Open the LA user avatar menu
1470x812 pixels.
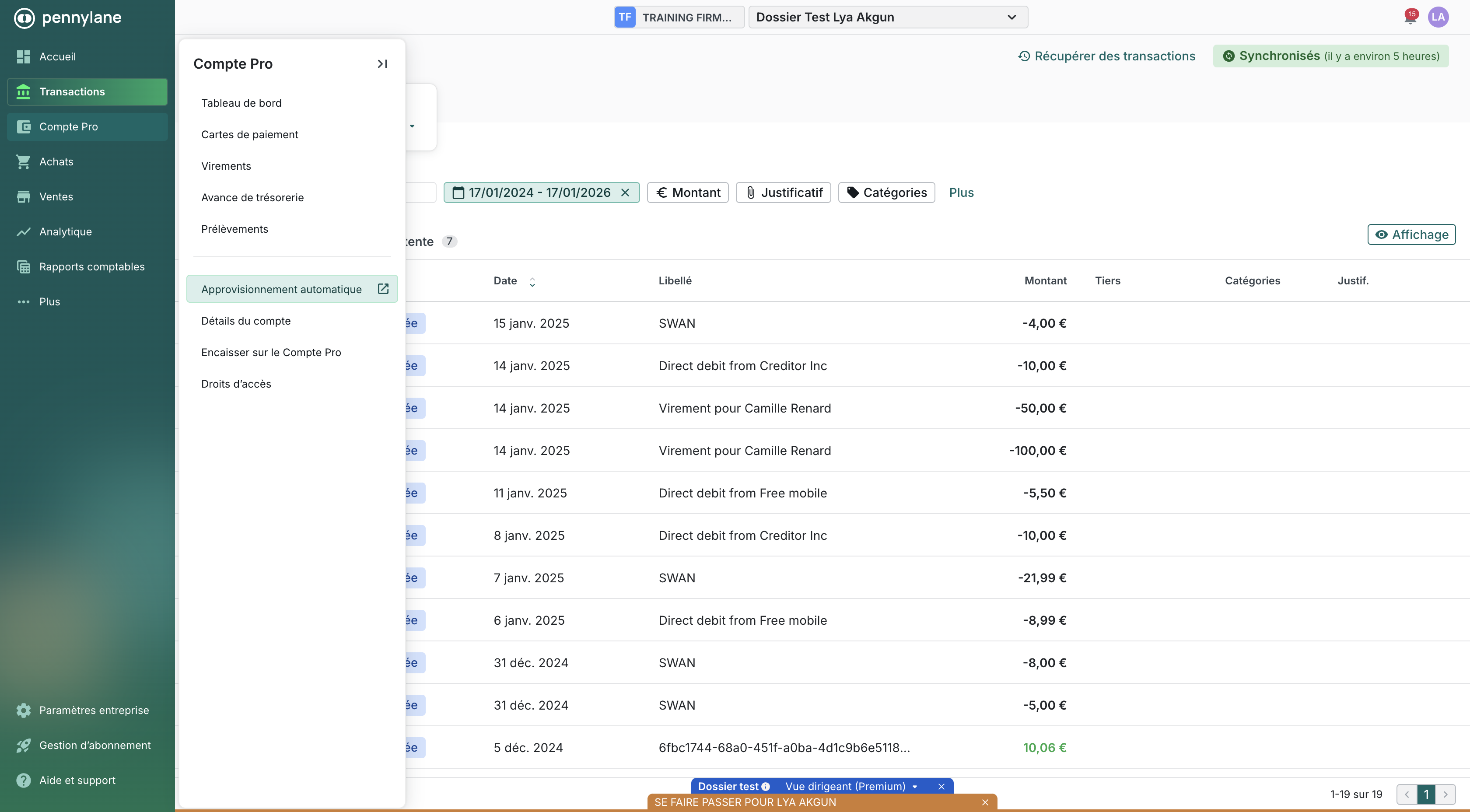(x=1438, y=17)
